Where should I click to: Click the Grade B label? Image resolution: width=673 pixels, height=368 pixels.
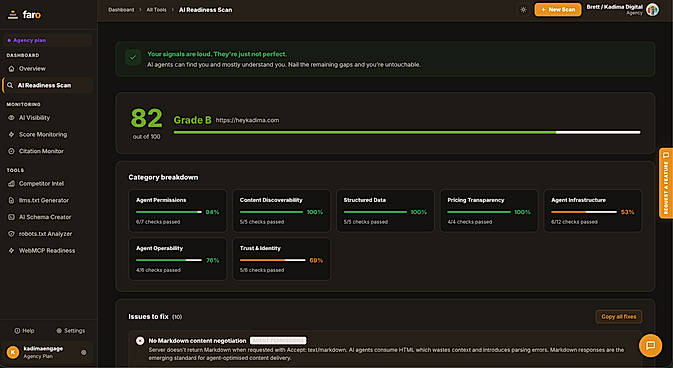(x=192, y=120)
